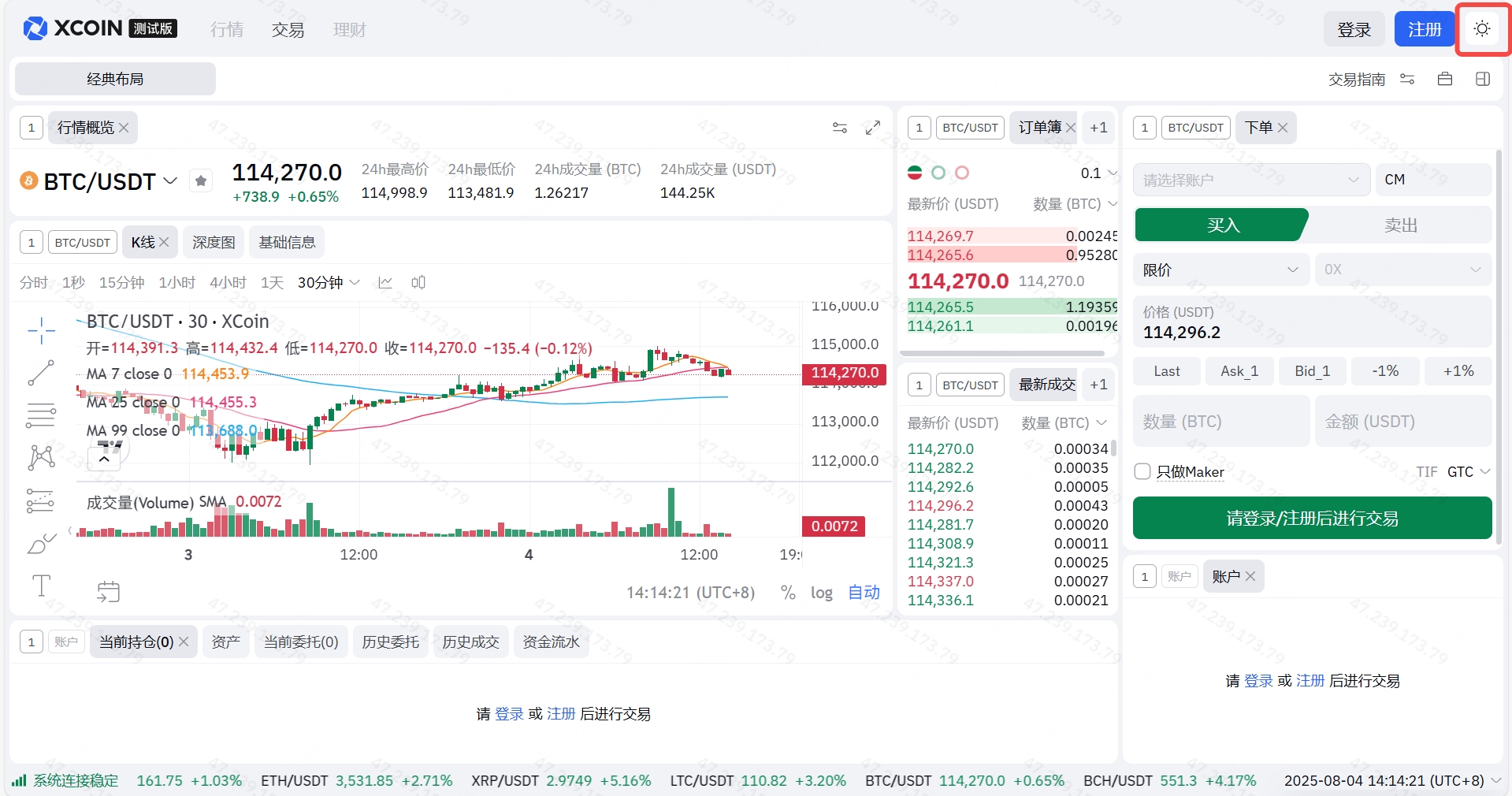Screen dimensions: 1512x796
Task: Toggle log scale on the chart
Action: click(821, 593)
